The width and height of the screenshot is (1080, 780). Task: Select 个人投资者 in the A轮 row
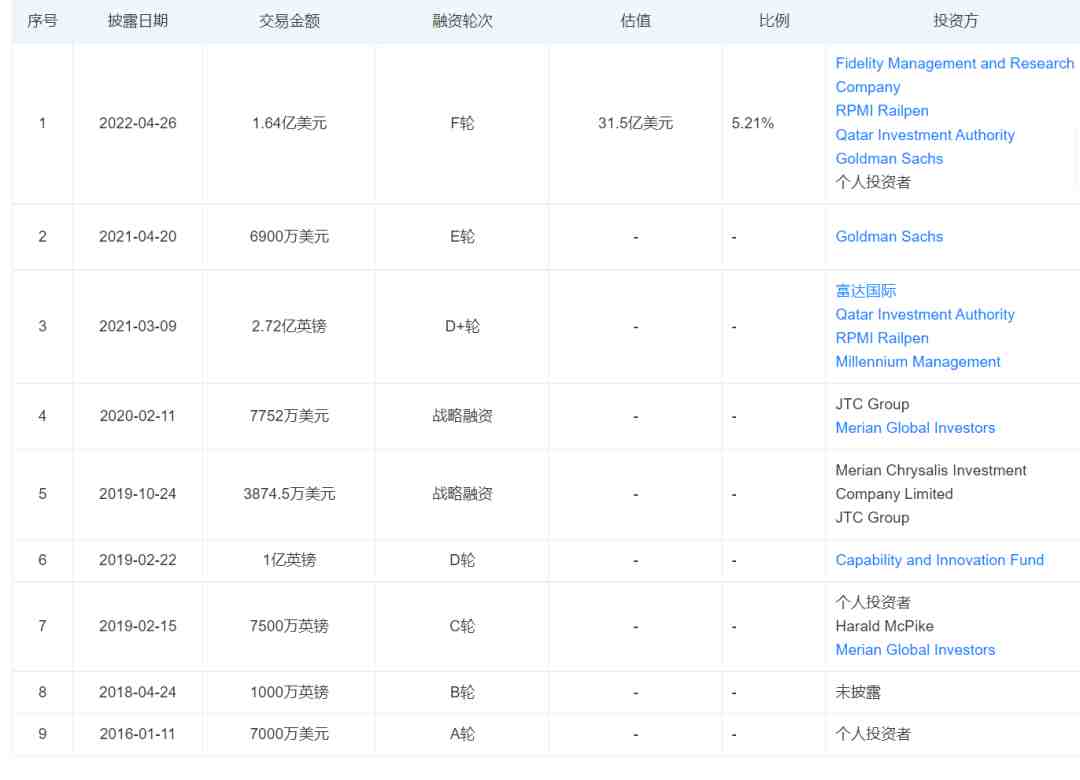[873, 735]
